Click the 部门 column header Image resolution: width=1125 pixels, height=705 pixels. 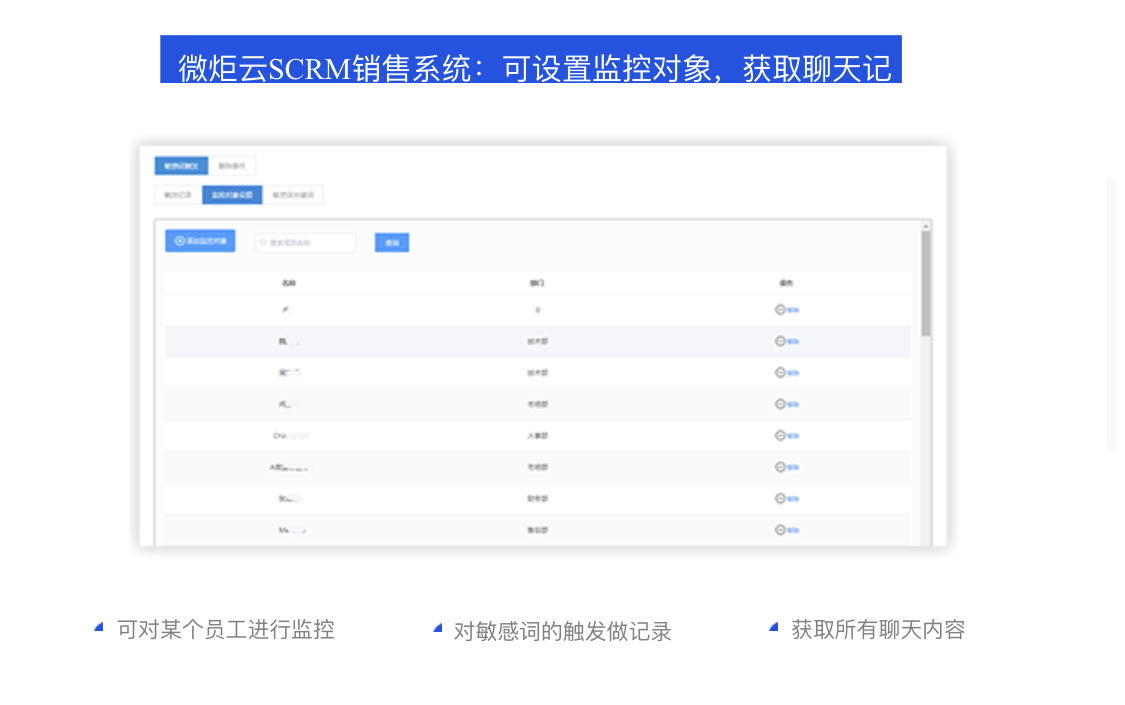click(537, 283)
